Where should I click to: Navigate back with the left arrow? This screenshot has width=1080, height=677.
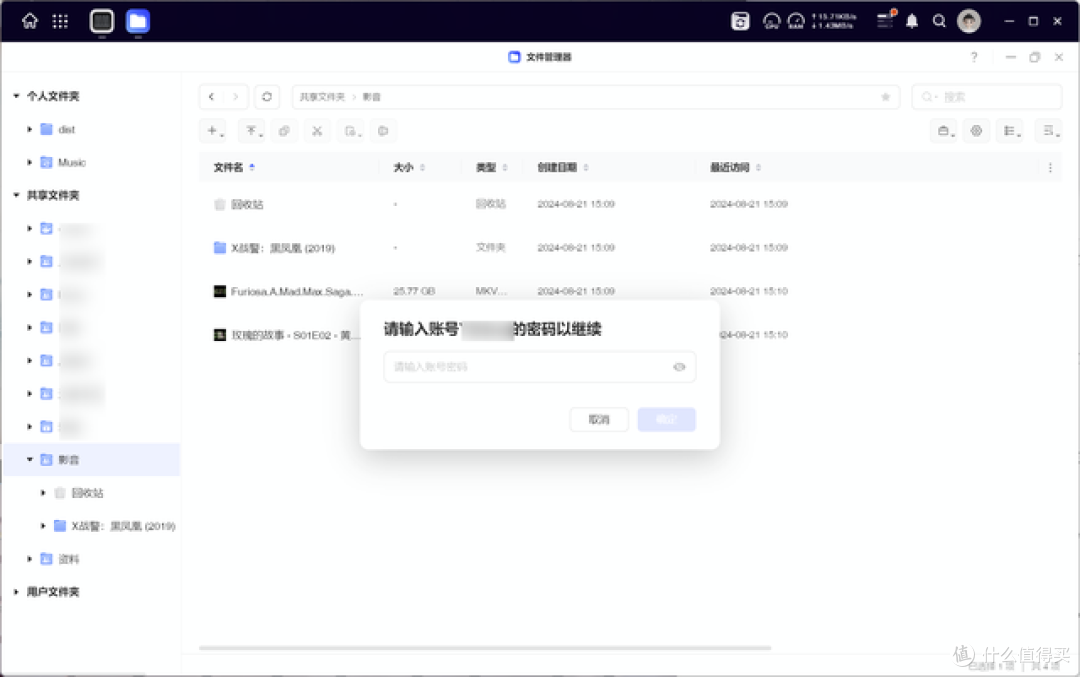pyautogui.click(x=211, y=96)
